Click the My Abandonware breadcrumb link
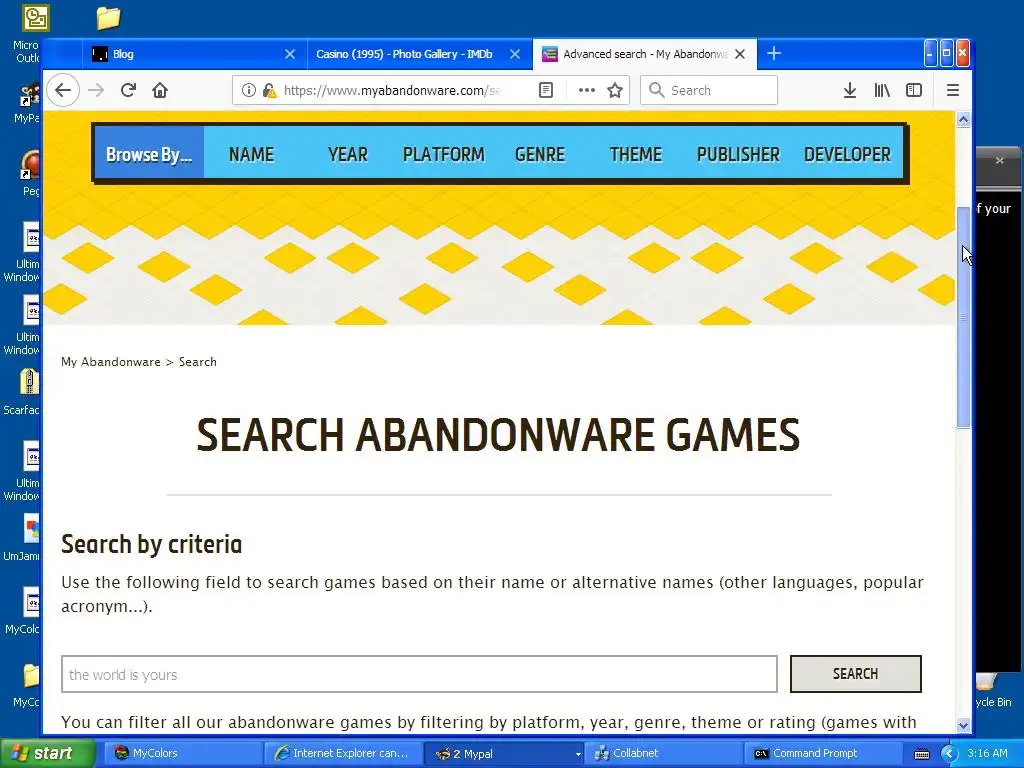The height and width of the screenshot is (768, 1024). click(110, 362)
